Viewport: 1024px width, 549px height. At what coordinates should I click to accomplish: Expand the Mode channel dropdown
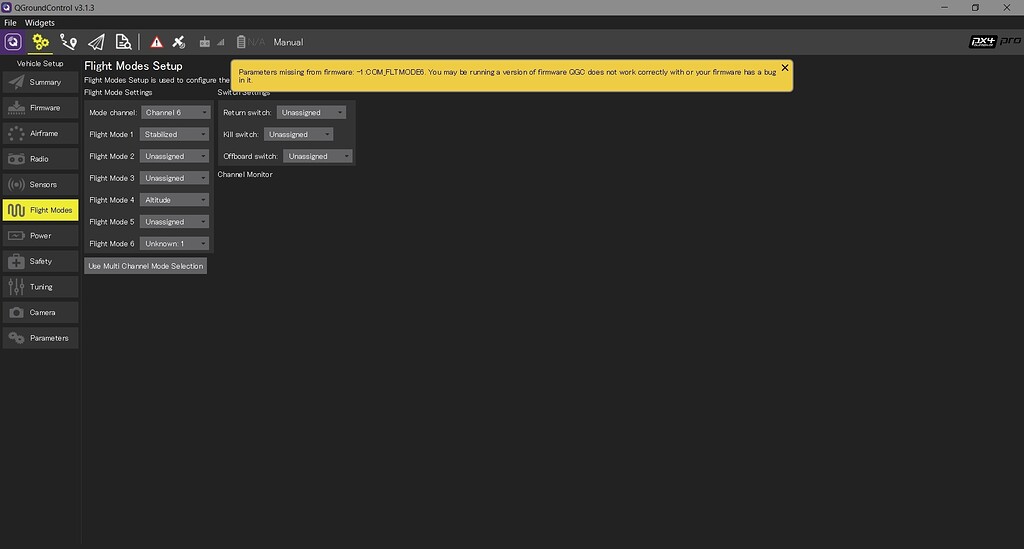coord(176,112)
